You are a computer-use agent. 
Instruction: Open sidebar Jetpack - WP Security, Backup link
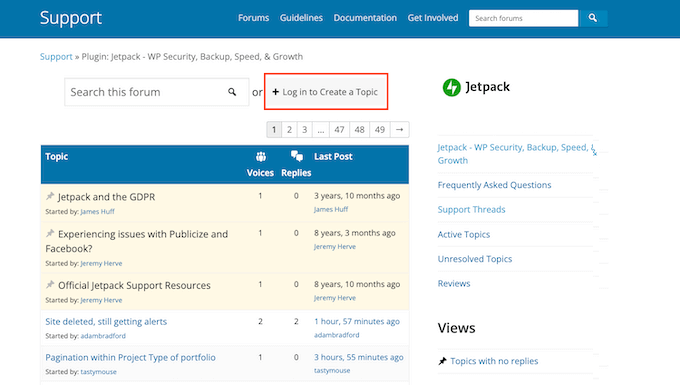pos(516,153)
